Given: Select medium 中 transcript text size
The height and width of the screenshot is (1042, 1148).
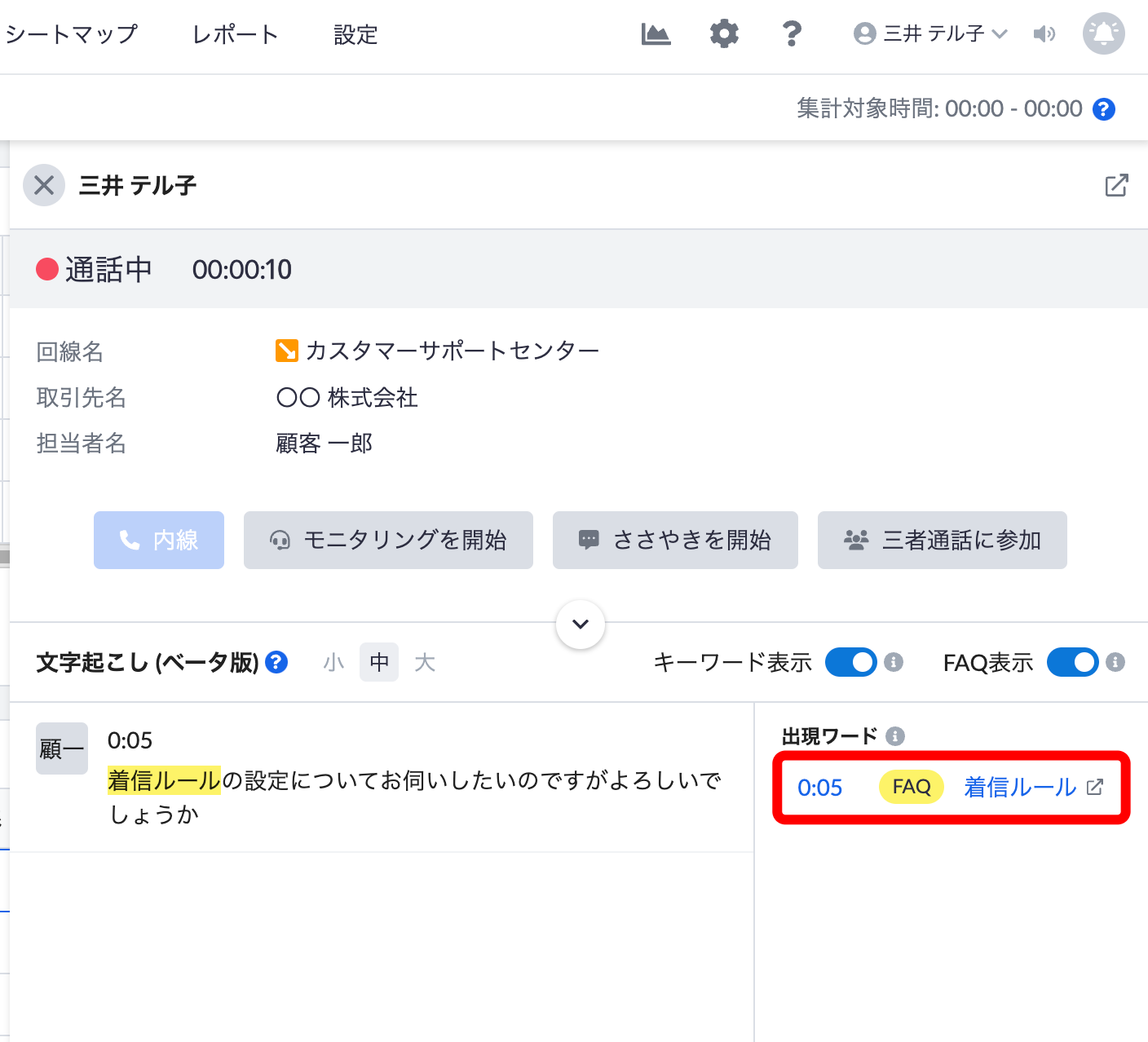Looking at the screenshot, I should (x=379, y=662).
